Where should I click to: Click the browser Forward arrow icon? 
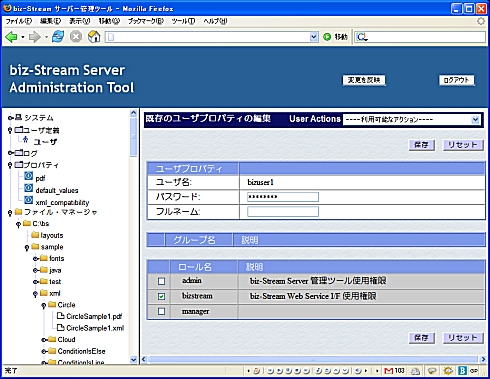pos(35,37)
